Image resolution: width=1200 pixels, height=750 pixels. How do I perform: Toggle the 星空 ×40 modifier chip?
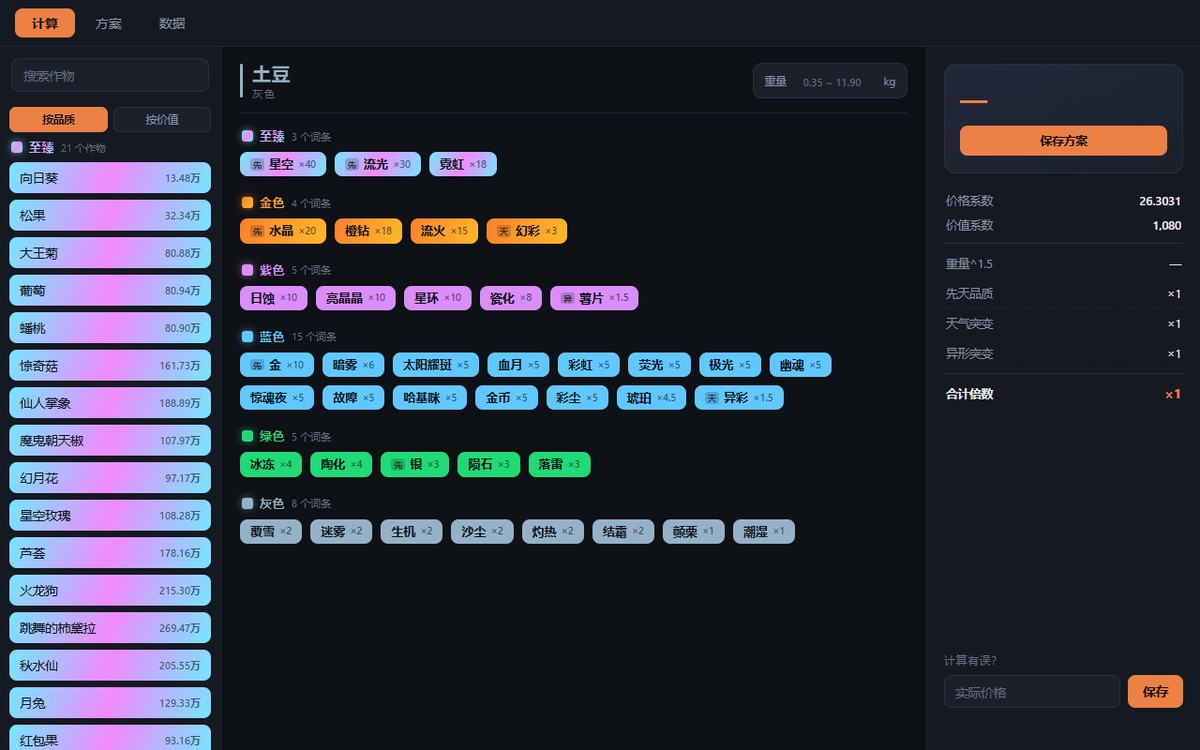(x=283, y=164)
